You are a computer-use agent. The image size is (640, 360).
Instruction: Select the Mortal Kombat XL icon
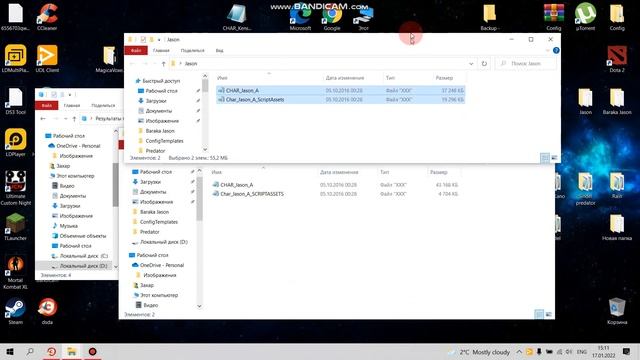point(16,272)
